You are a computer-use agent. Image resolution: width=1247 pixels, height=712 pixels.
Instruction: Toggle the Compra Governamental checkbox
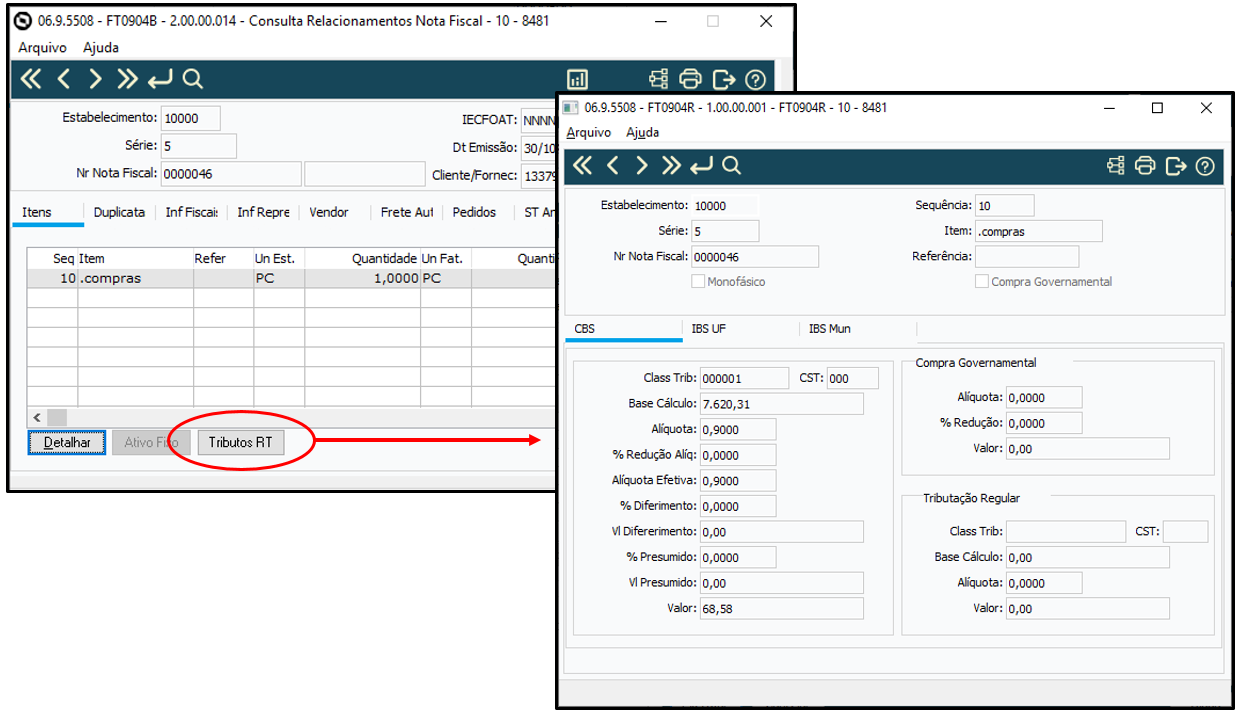click(x=982, y=282)
